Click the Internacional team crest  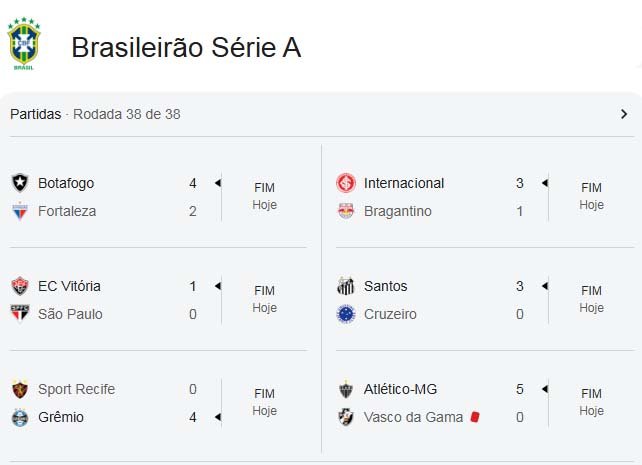346,183
